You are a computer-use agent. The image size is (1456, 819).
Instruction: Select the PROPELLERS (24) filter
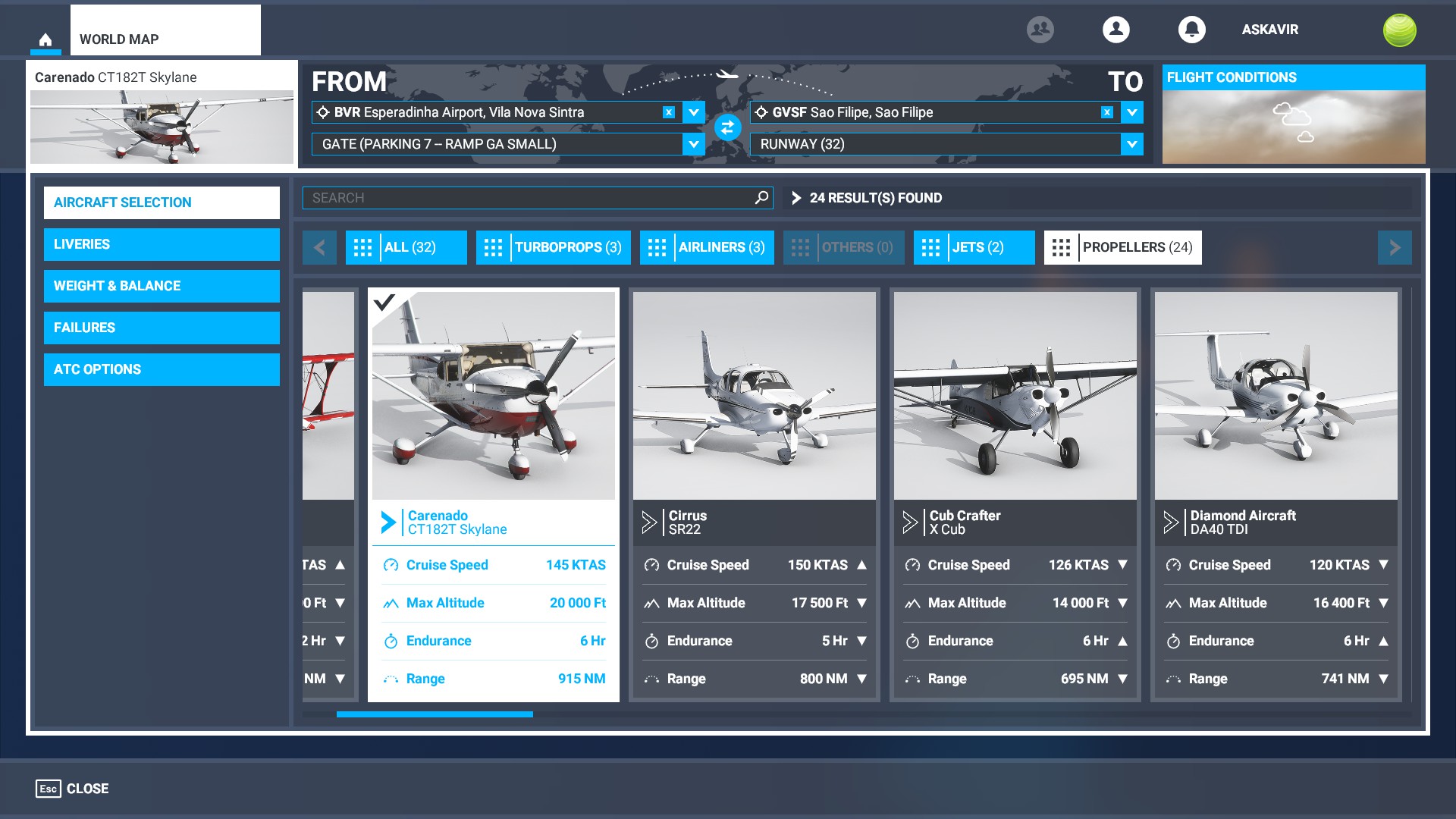point(1123,247)
